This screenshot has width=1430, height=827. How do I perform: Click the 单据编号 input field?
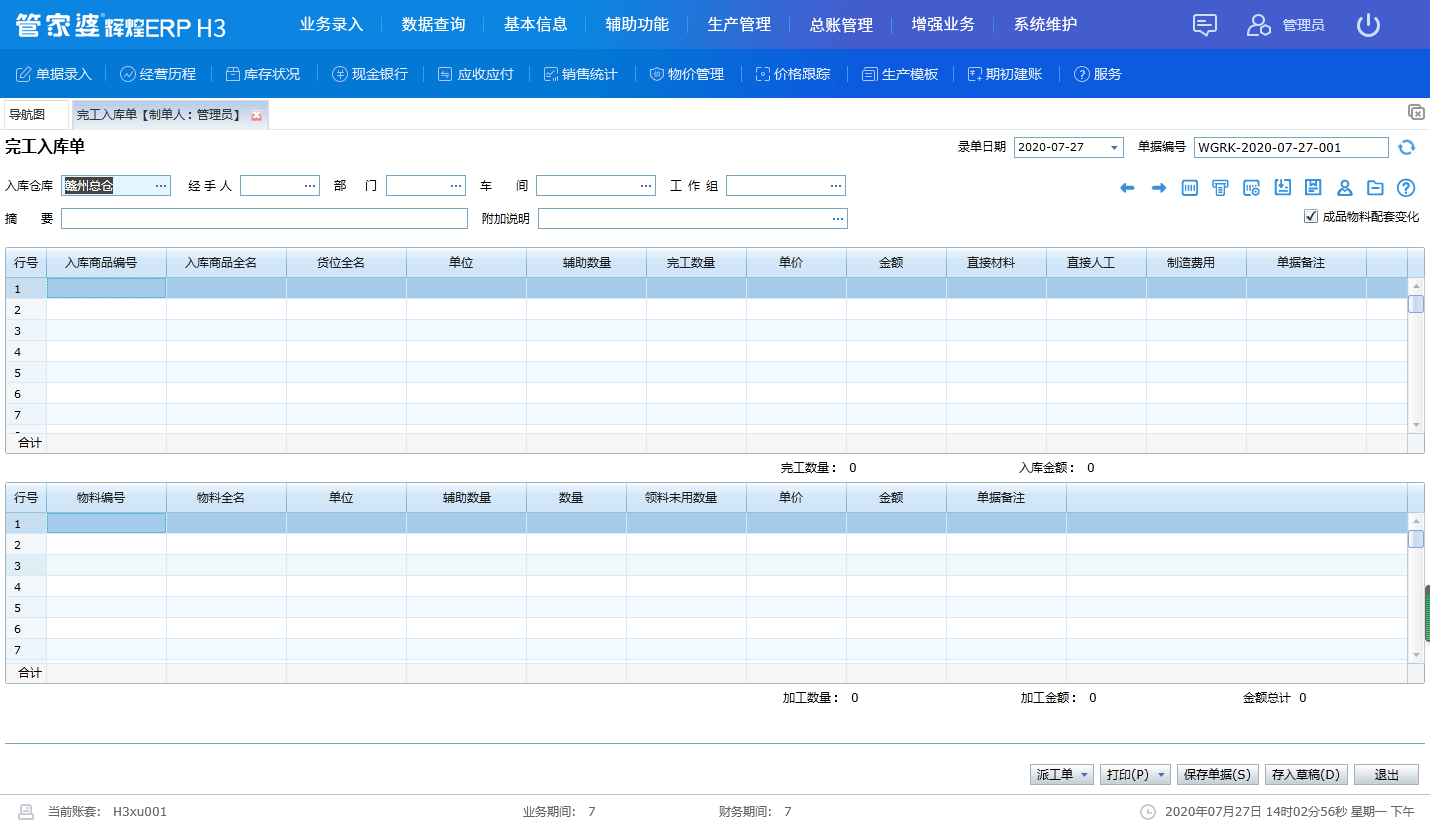click(x=1291, y=148)
